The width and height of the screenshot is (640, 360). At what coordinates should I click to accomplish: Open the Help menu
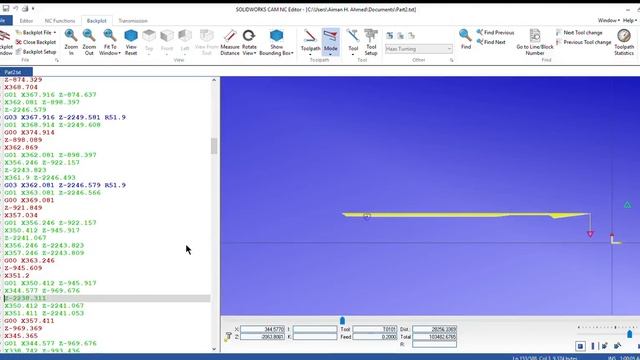click(630, 20)
